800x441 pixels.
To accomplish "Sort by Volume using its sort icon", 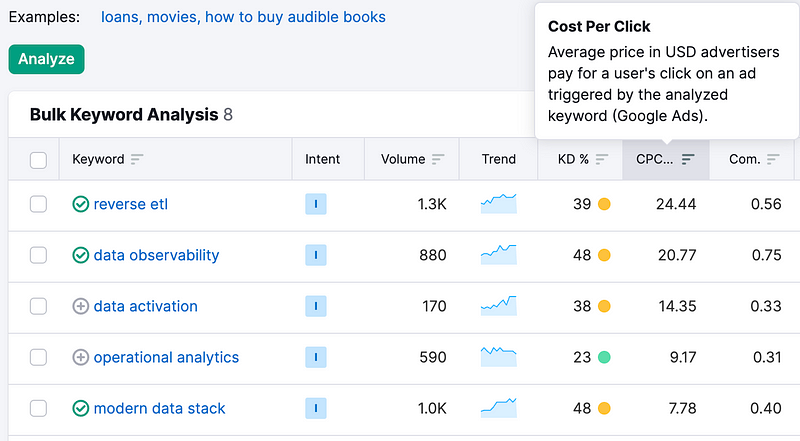I will (x=438, y=159).
